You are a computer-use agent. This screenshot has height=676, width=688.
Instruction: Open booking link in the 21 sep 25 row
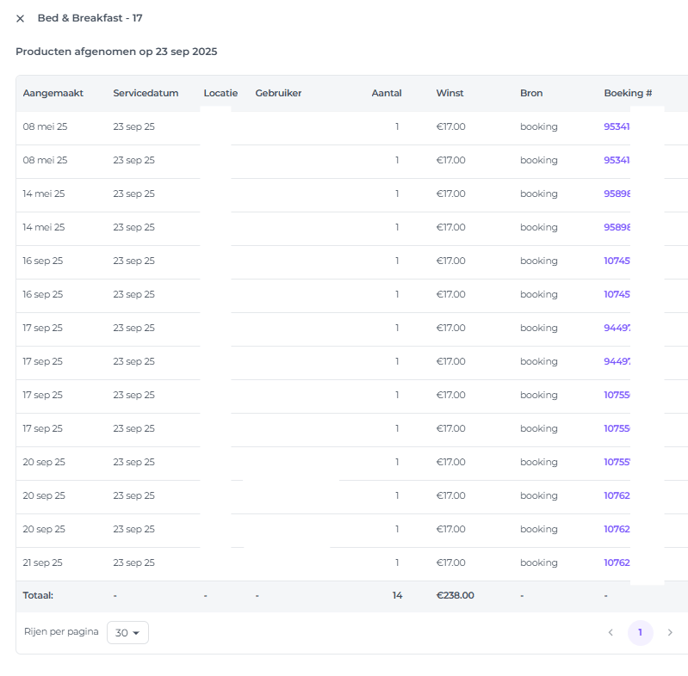click(616, 563)
